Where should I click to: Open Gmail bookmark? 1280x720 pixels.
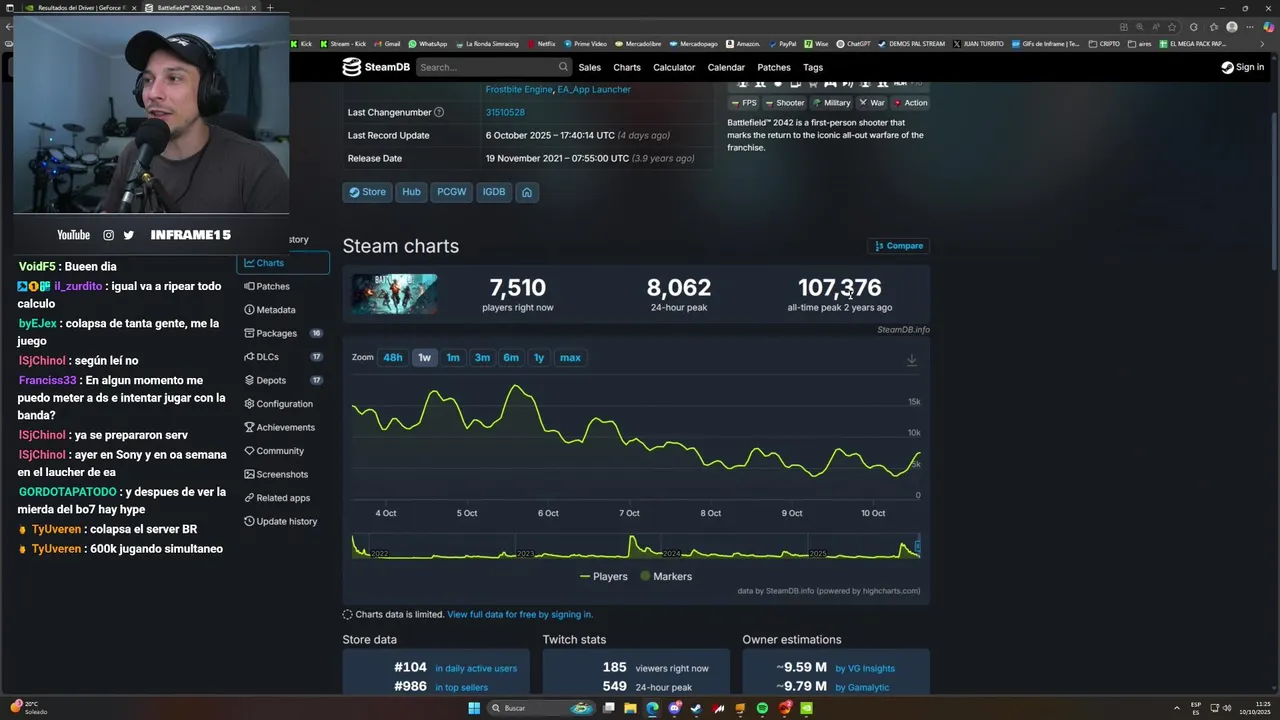point(387,44)
